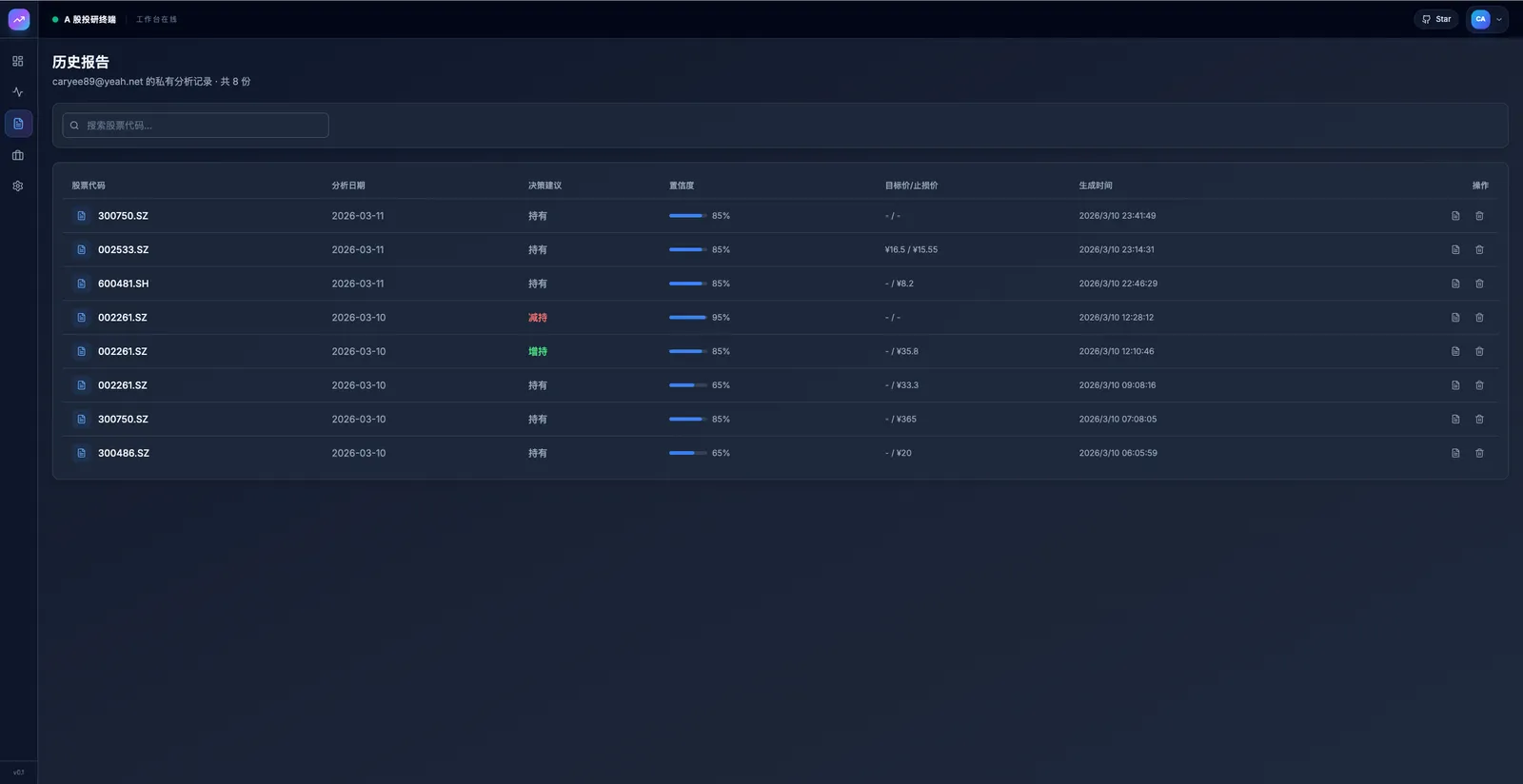The image size is (1523, 784).
Task: Expand the CA user avatar dropdown
Action: (x=1488, y=19)
